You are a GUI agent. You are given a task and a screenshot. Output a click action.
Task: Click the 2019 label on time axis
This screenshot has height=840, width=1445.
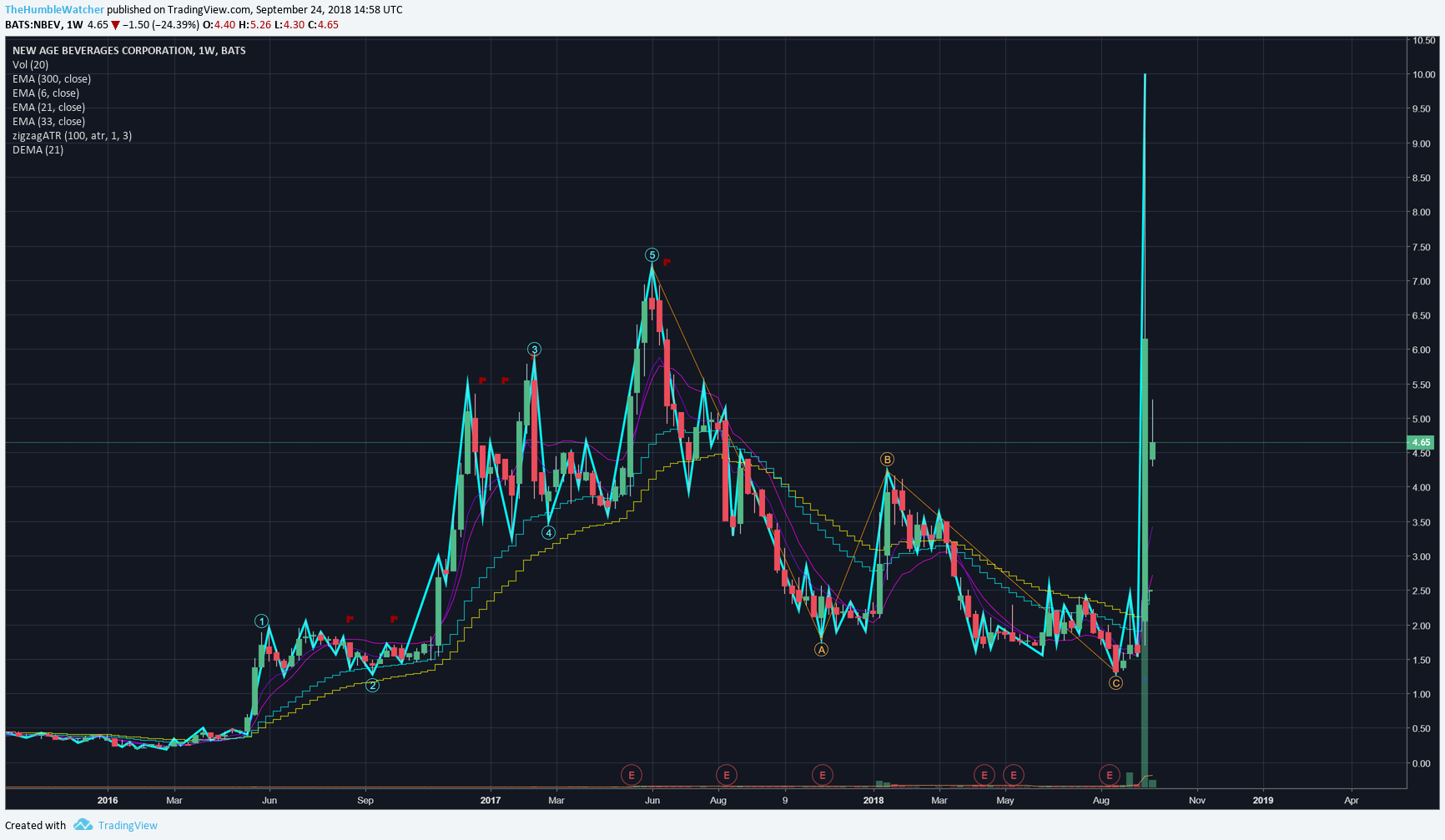pos(1263,801)
